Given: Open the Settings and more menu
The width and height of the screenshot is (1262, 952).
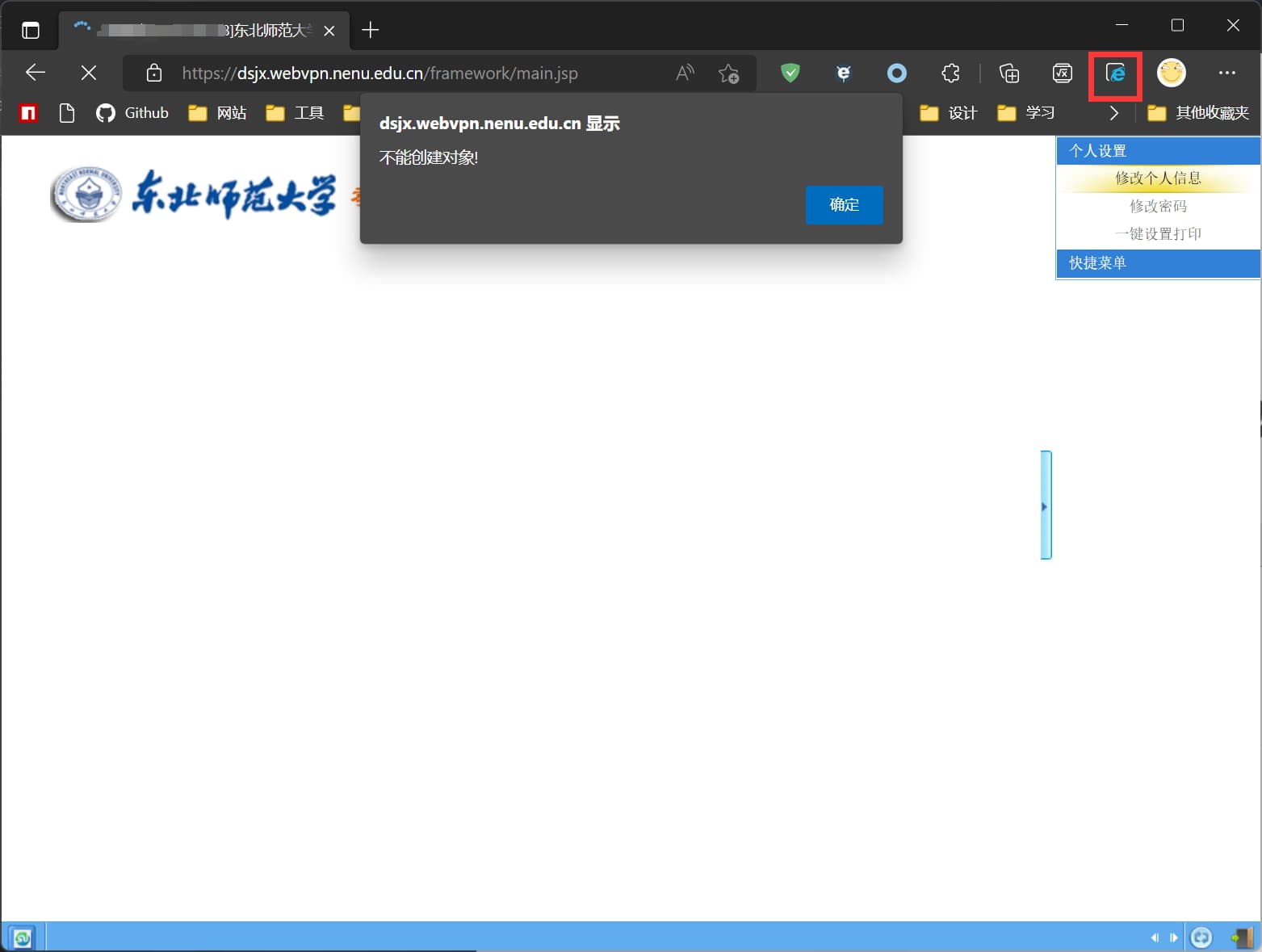Looking at the screenshot, I should point(1227,73).
